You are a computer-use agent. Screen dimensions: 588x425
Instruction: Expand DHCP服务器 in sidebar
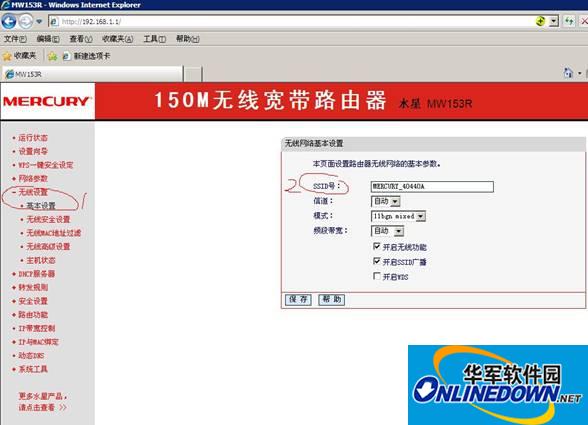coord(37,273)
